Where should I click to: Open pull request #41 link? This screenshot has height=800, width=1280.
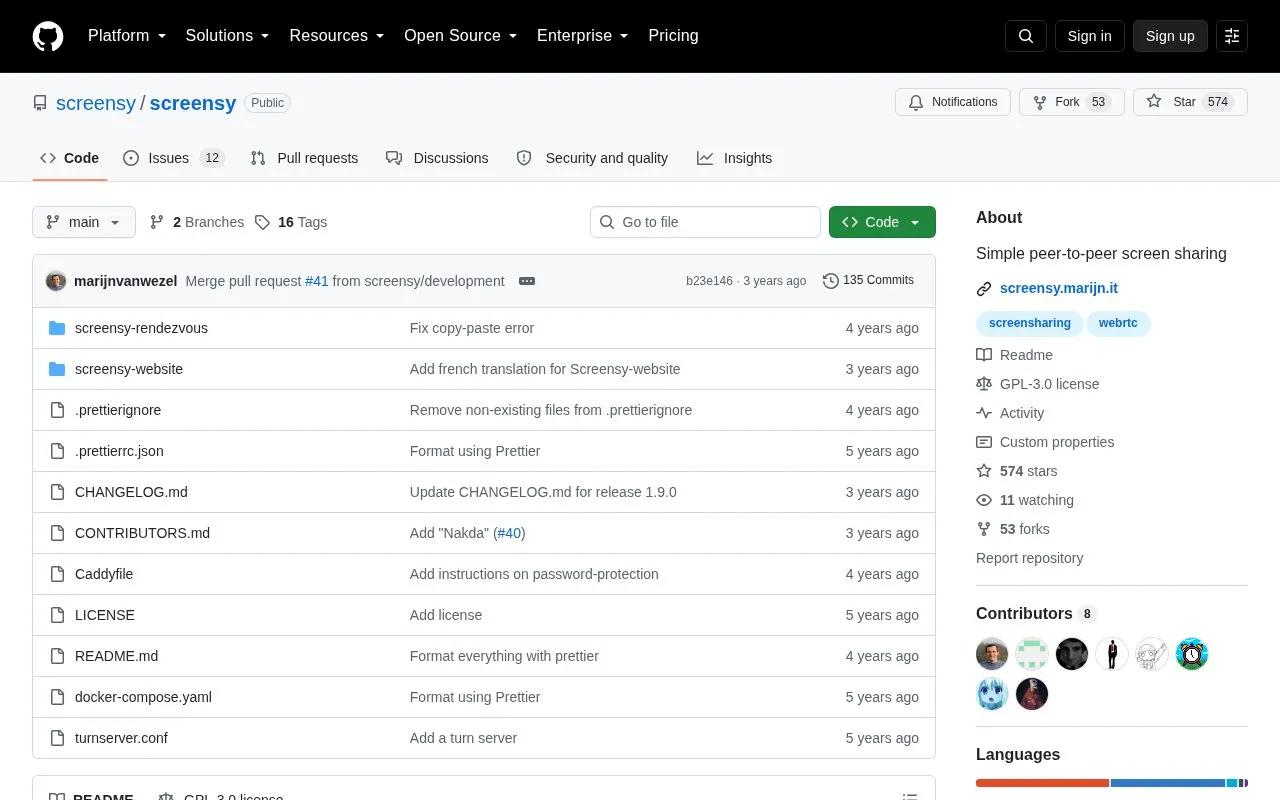click(x=317, y=281)
